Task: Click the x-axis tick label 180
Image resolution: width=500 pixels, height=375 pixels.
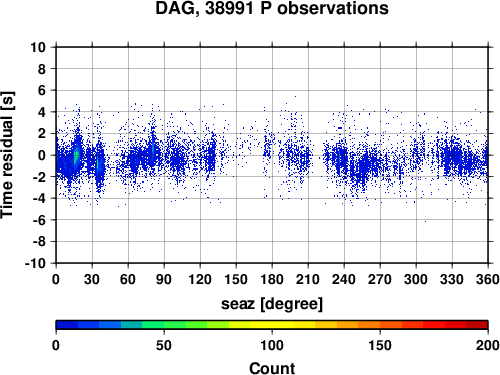Action: point(272,279)
